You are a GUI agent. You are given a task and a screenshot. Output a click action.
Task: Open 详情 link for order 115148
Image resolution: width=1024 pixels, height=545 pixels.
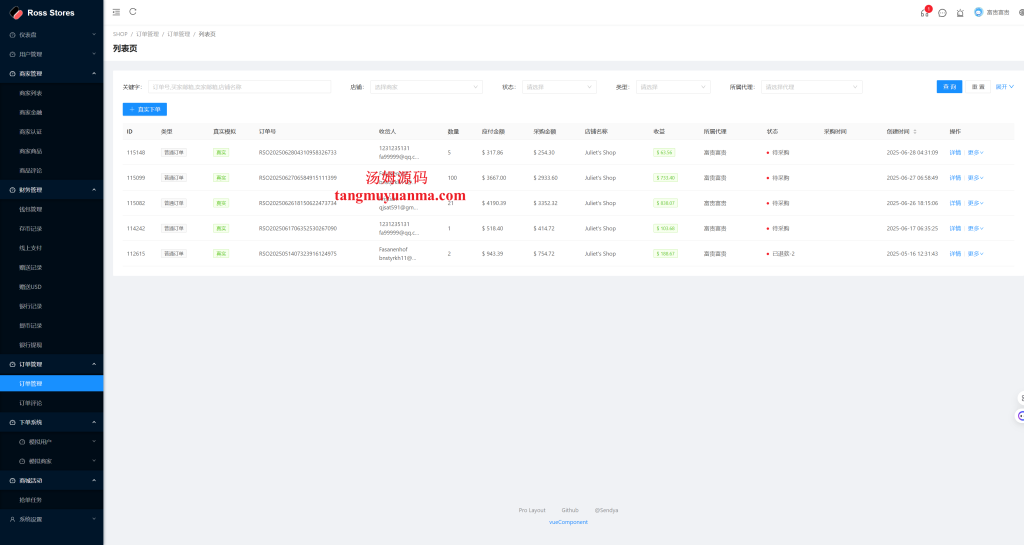pyautogui.click(x=955, y=153)
